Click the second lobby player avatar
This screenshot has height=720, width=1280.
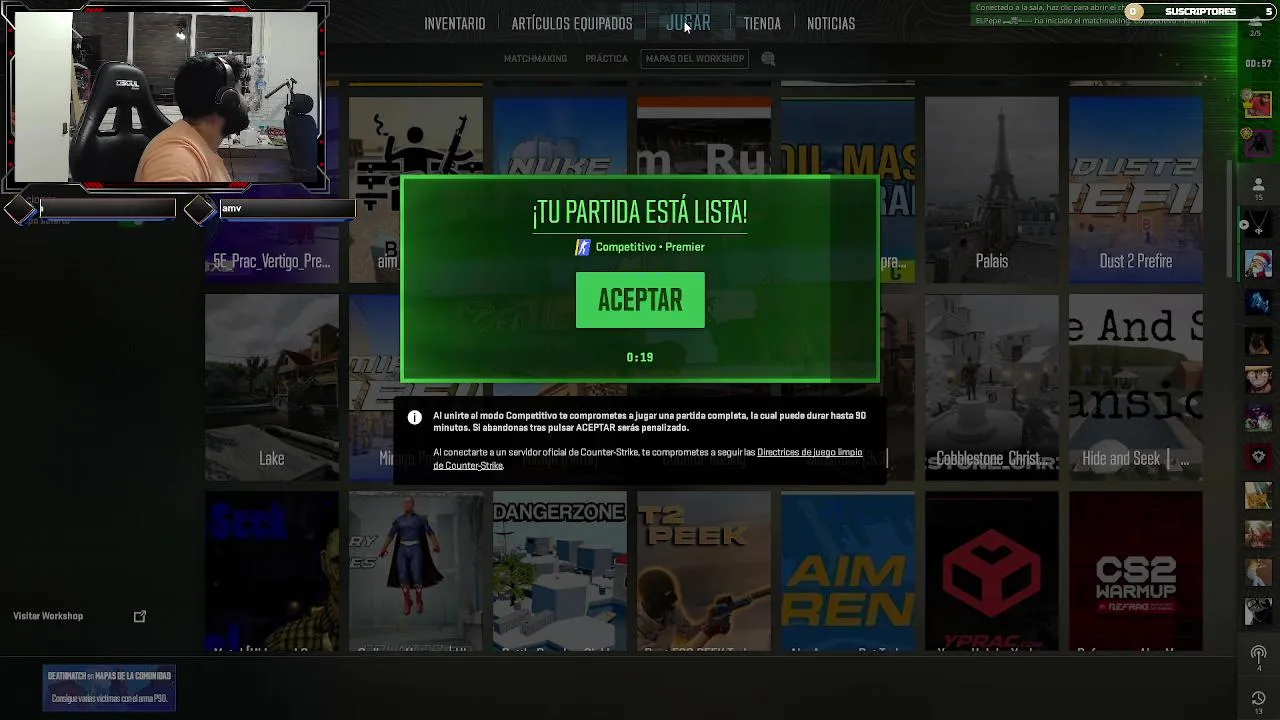coord(1258,144)
